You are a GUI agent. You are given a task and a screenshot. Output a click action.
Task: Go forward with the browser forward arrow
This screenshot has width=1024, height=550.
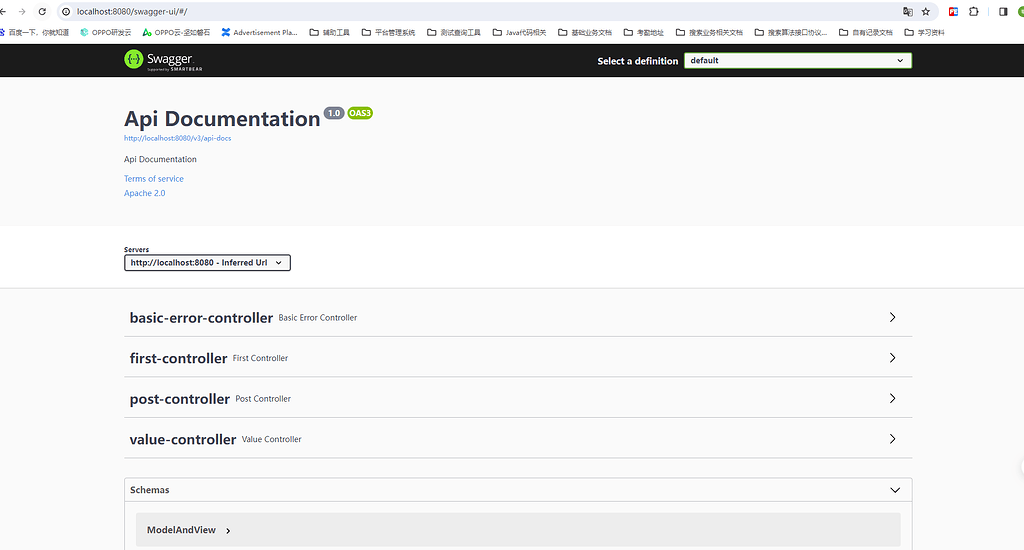[x=22, y=12]
